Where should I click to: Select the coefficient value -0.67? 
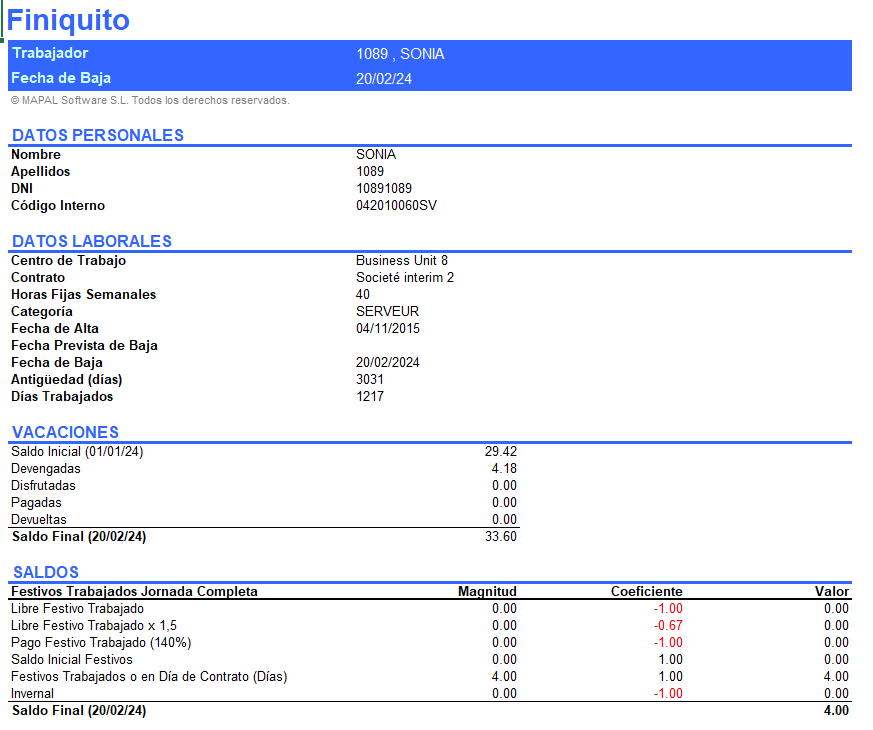tap(668, 626)
